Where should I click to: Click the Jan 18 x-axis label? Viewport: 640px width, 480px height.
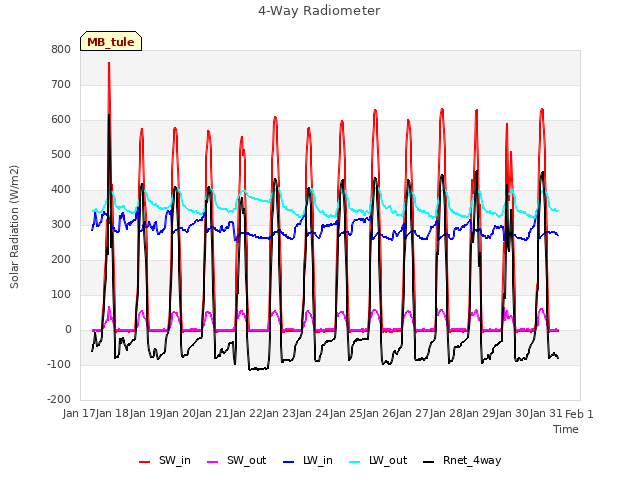click(112, 414)
